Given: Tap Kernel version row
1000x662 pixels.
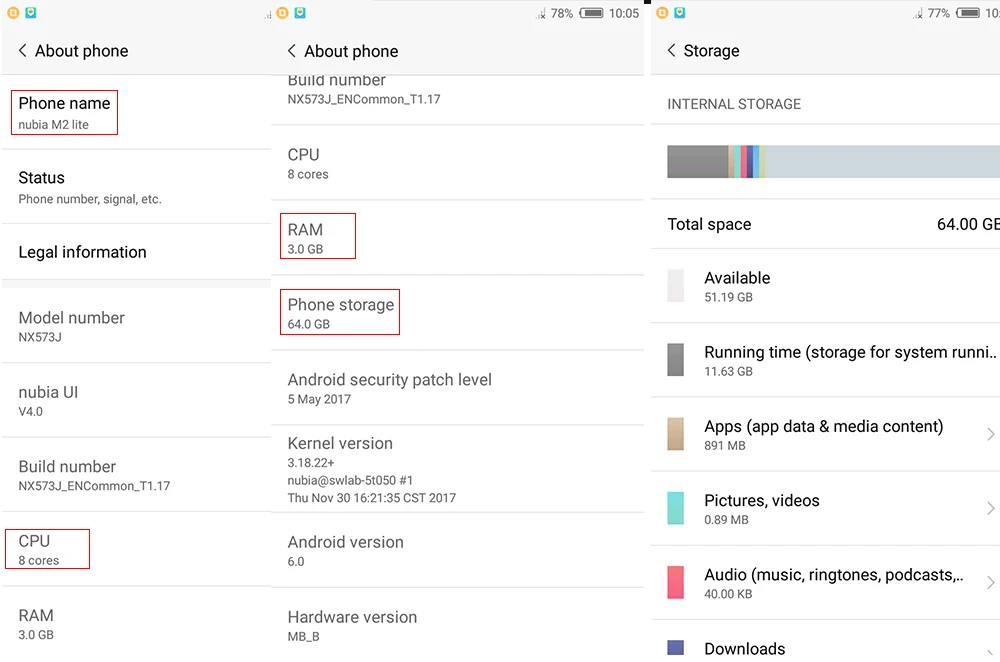Looking at the screenshot, I should 457,469.
